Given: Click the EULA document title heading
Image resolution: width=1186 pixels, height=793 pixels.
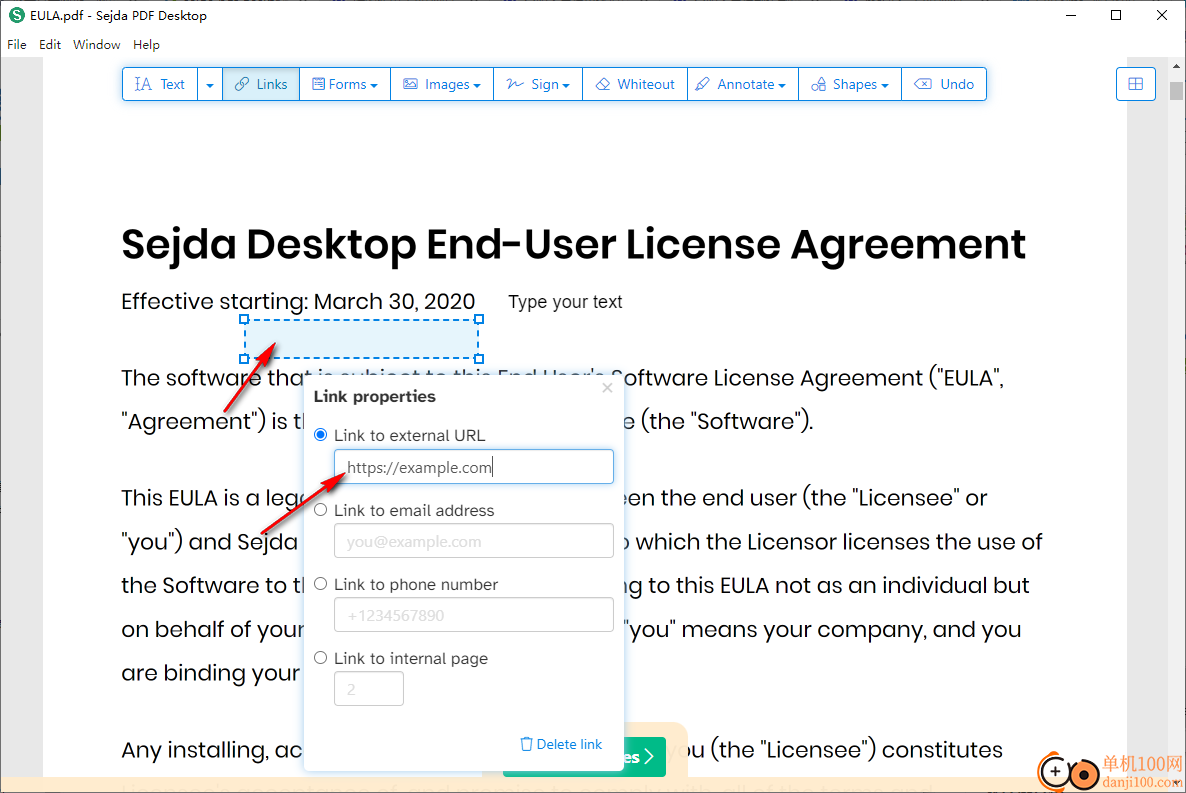Looking at the screenshot, I should (573, 245).
